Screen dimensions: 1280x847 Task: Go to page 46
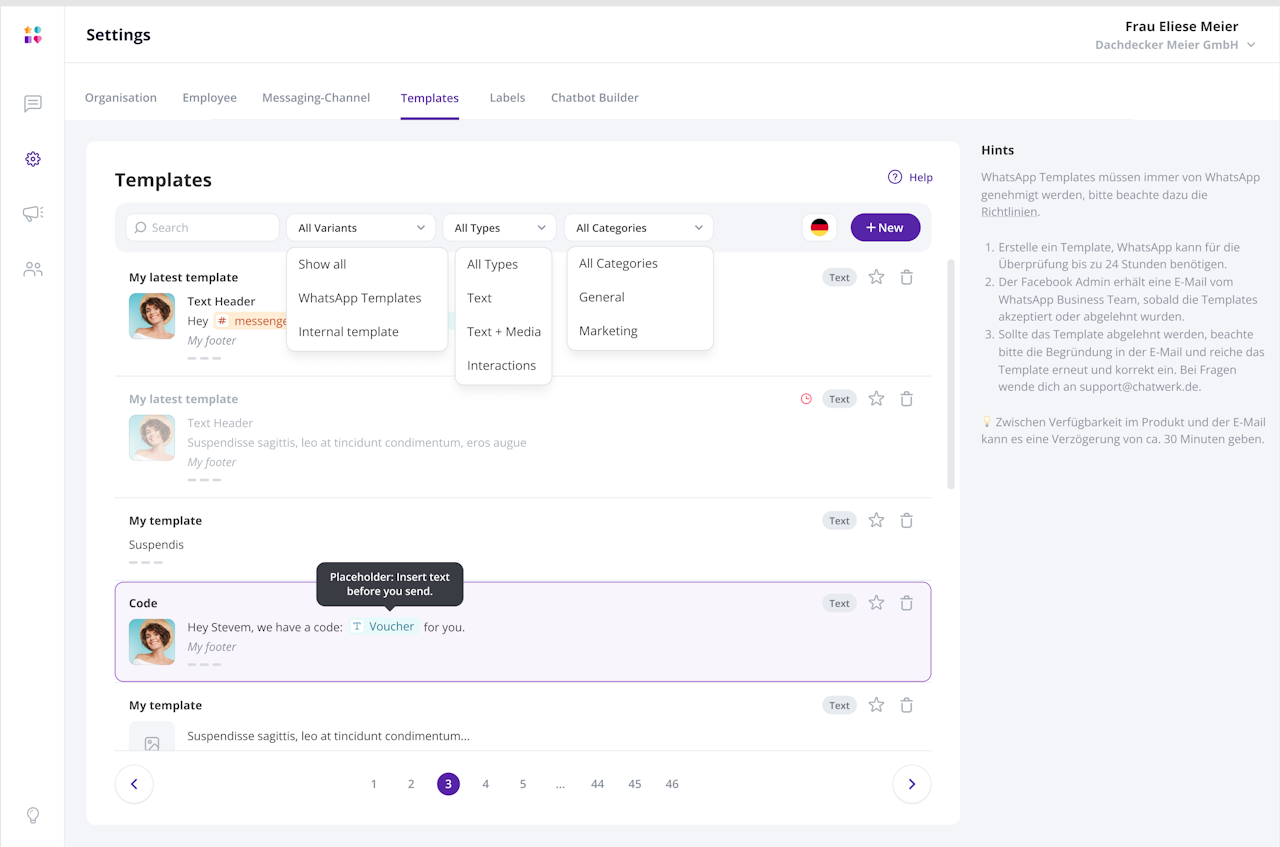coord(672,784)
